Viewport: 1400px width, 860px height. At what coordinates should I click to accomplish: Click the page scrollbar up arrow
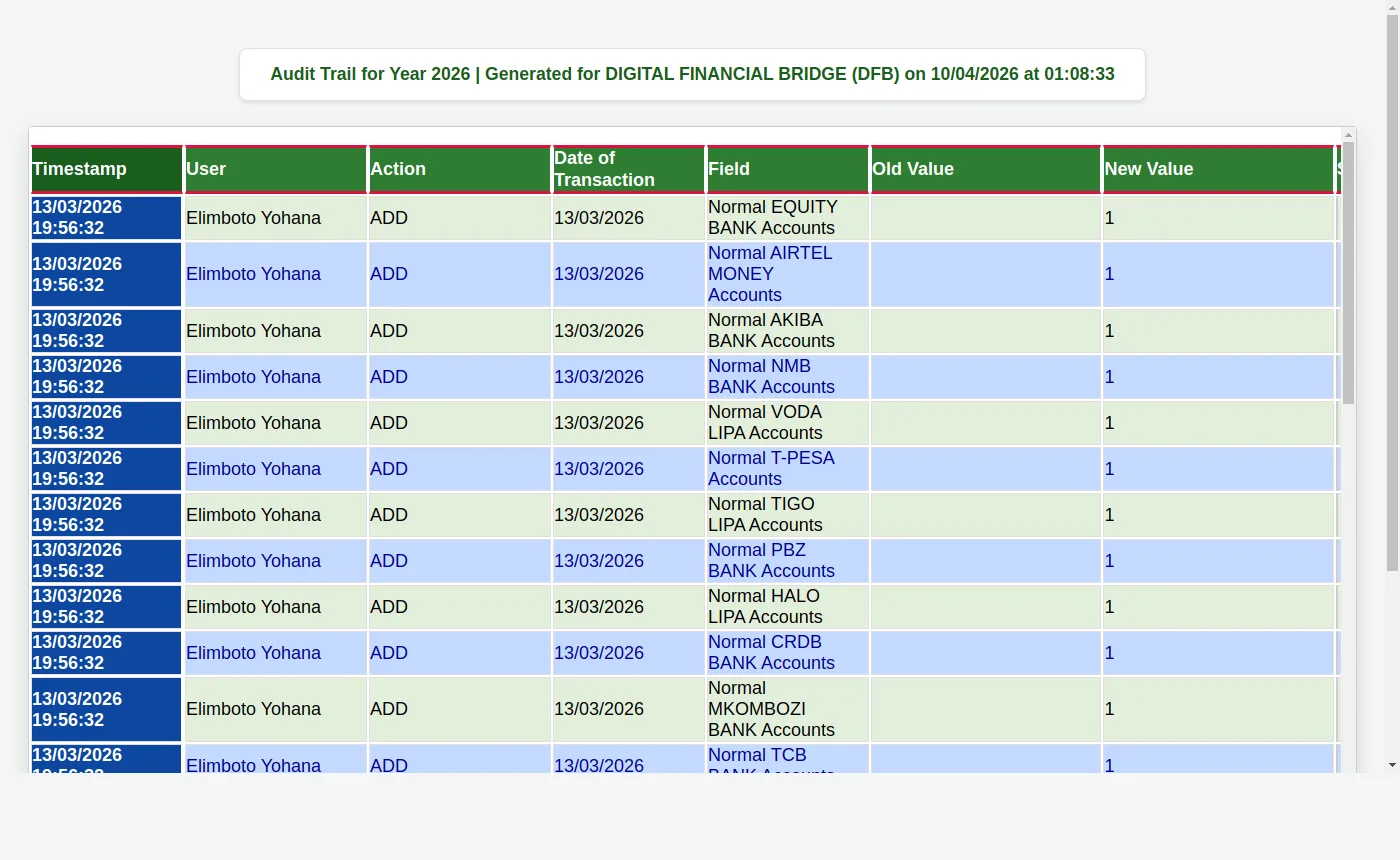1392,7
